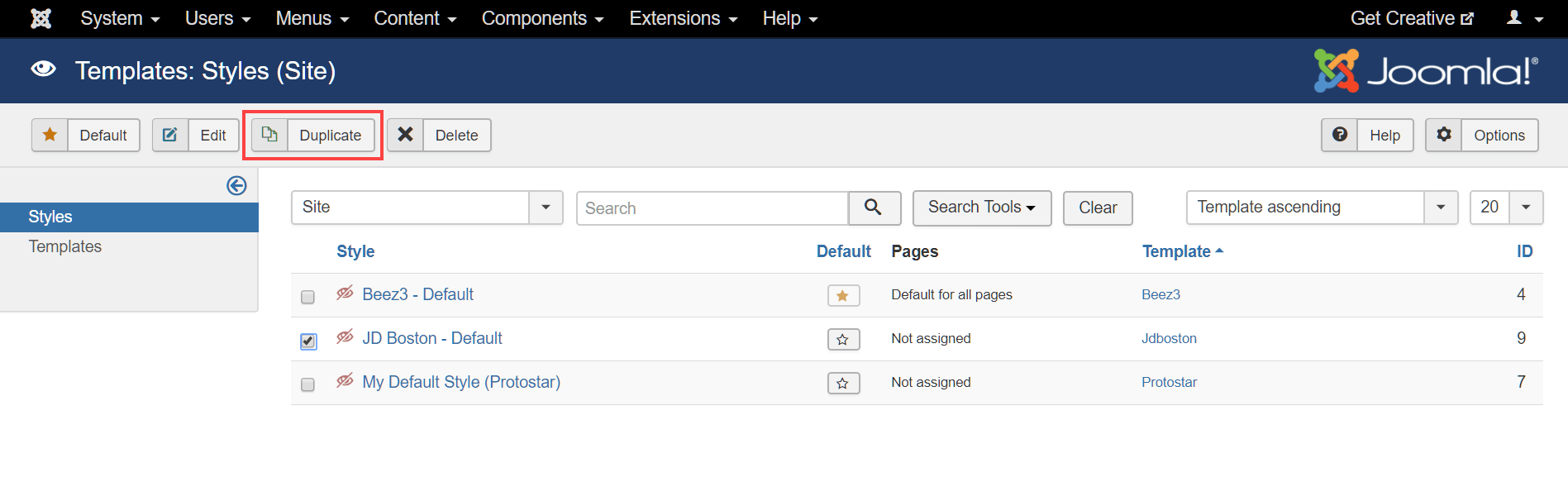Open the JD Boston - Default style
The height and width of the screenshot is (501, 1568).
(432, 338)
